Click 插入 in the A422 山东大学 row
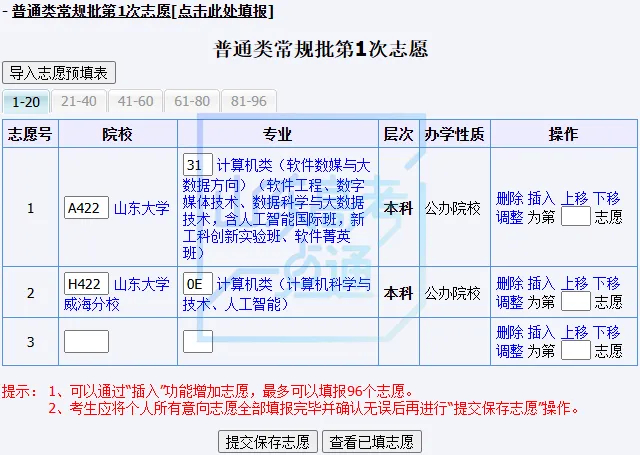Image resolution: width=640 pixels, height=455 pixels. pos(541,199)
